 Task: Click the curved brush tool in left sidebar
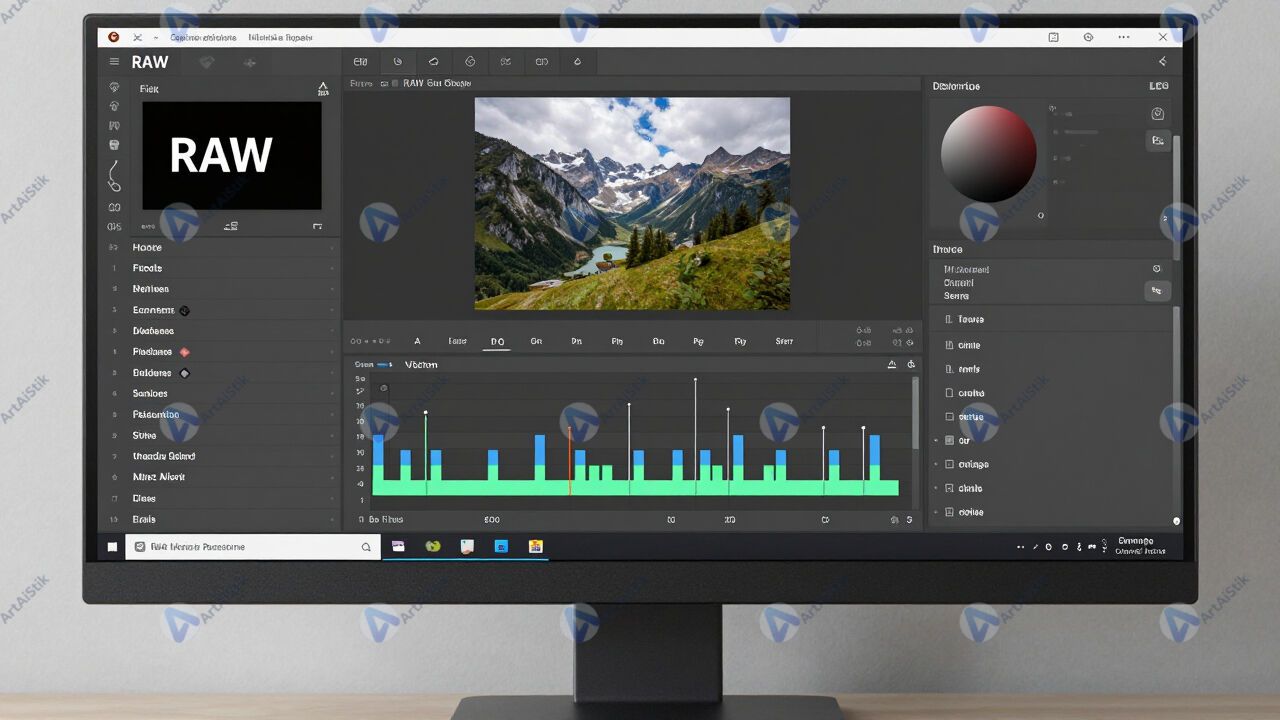coord(114,176)
